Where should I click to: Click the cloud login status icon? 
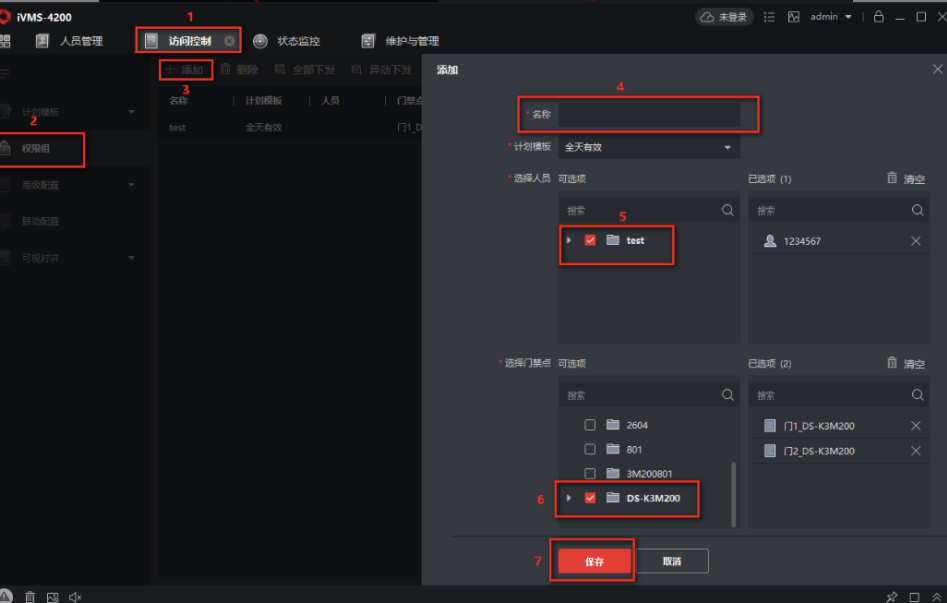tap(707, 17)
